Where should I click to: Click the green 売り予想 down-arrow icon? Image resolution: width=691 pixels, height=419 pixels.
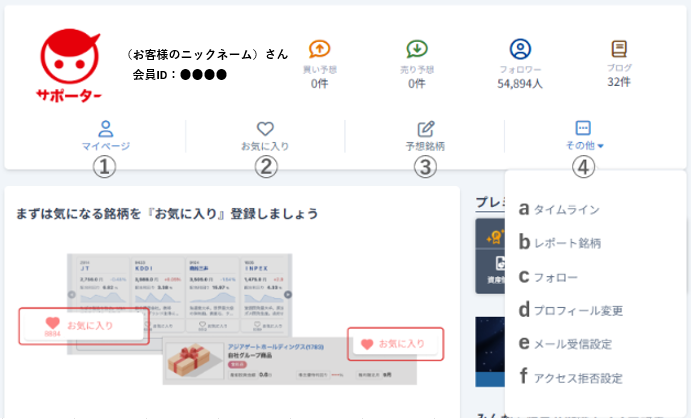tap(417, 49)
